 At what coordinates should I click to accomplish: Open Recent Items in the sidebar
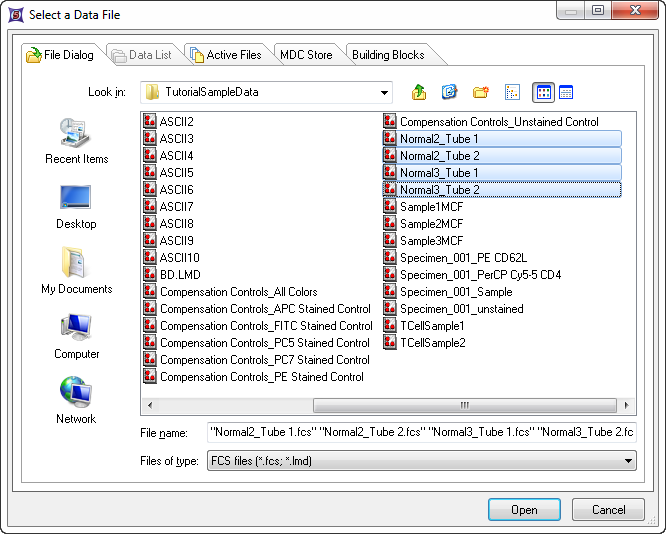coord(77,142)
